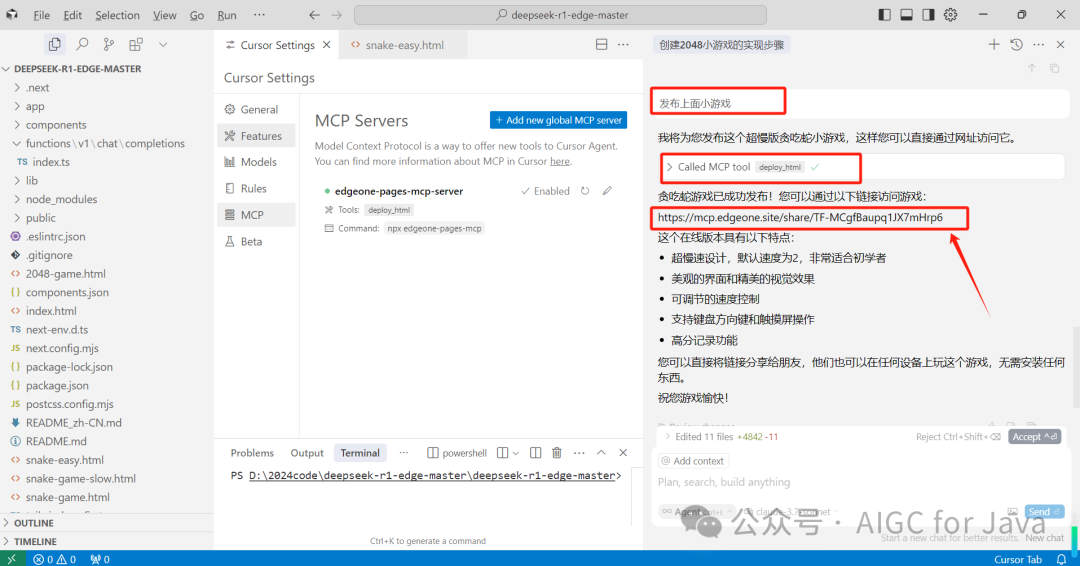1080x566 pixels.
Task: Toggle the primary sidebar layout icon
Action: click(x=884, y=14)
